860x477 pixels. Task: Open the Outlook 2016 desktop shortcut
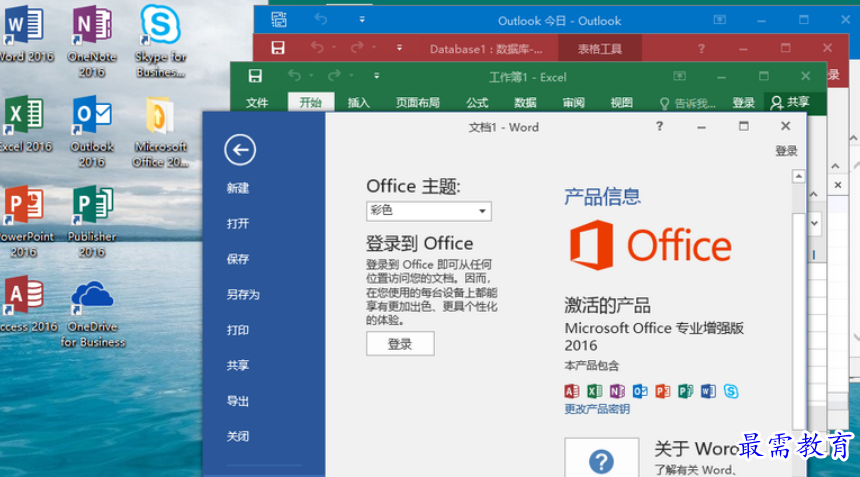click(92, 132)
